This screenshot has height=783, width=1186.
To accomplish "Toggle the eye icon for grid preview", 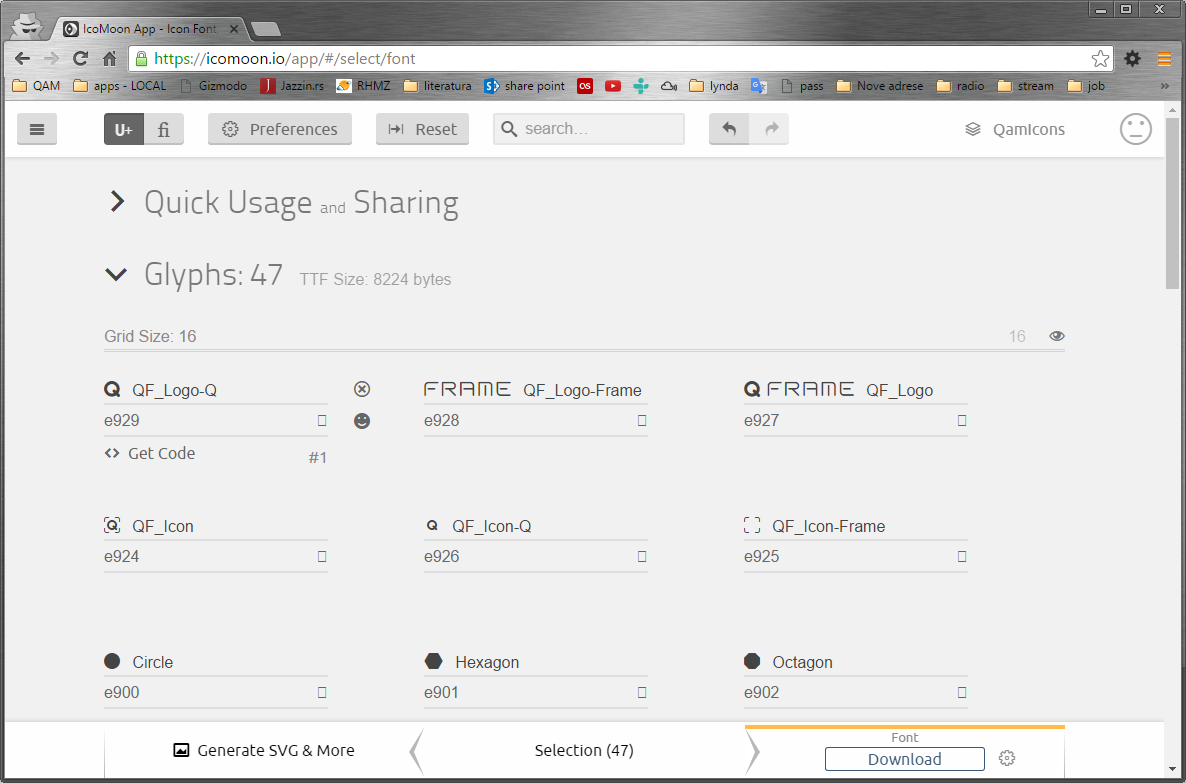I will (1057, 336).
